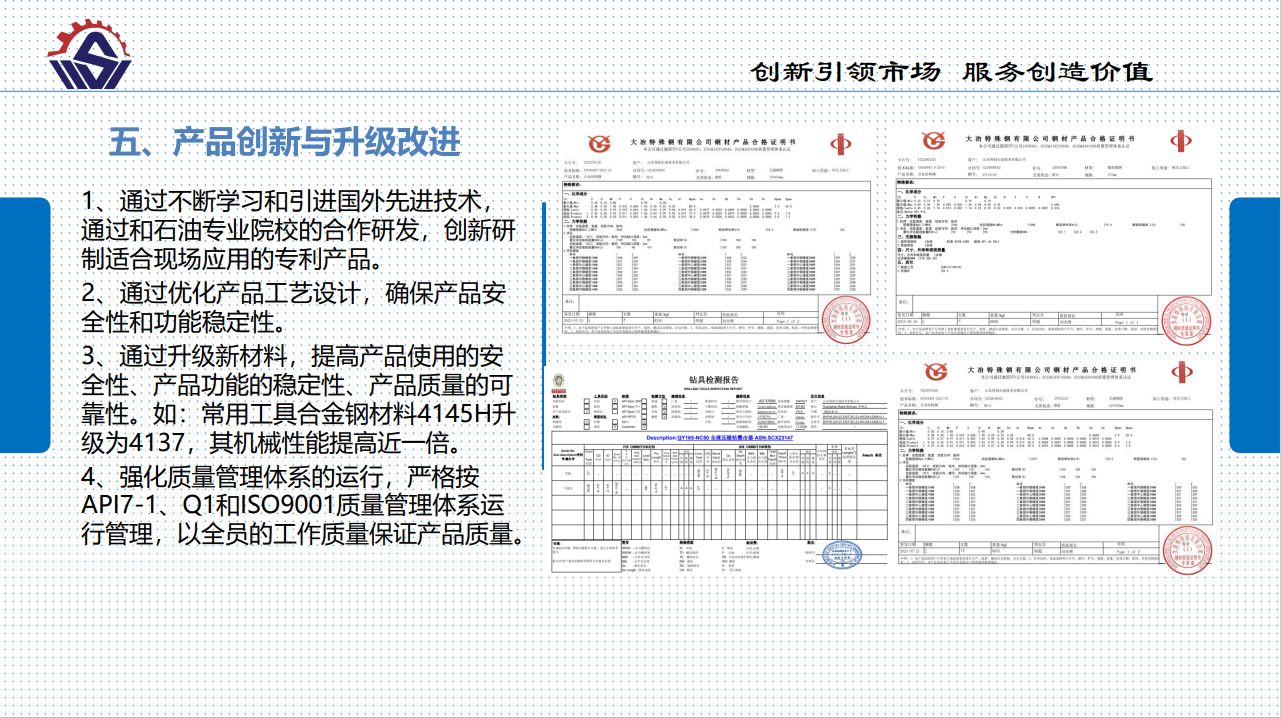Click the red stamp on the top-right certificate
This screenshot has height=718, width=1282.
coord(1182,317)
